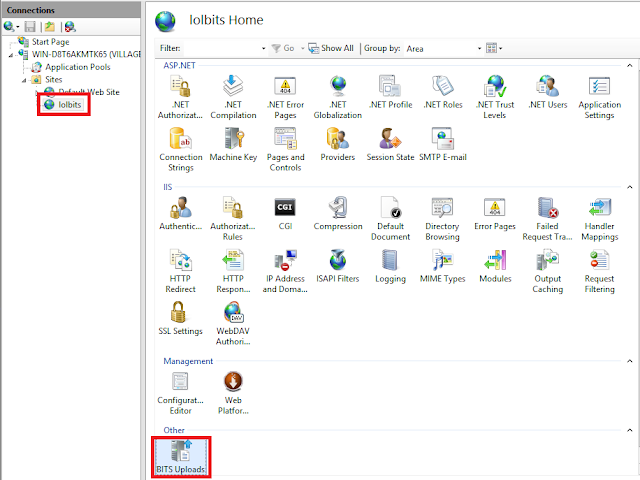Viewport: 640px width, 480px height.
Task: Open HTTP Redirect feature
Action: click(x=180, y=271)
